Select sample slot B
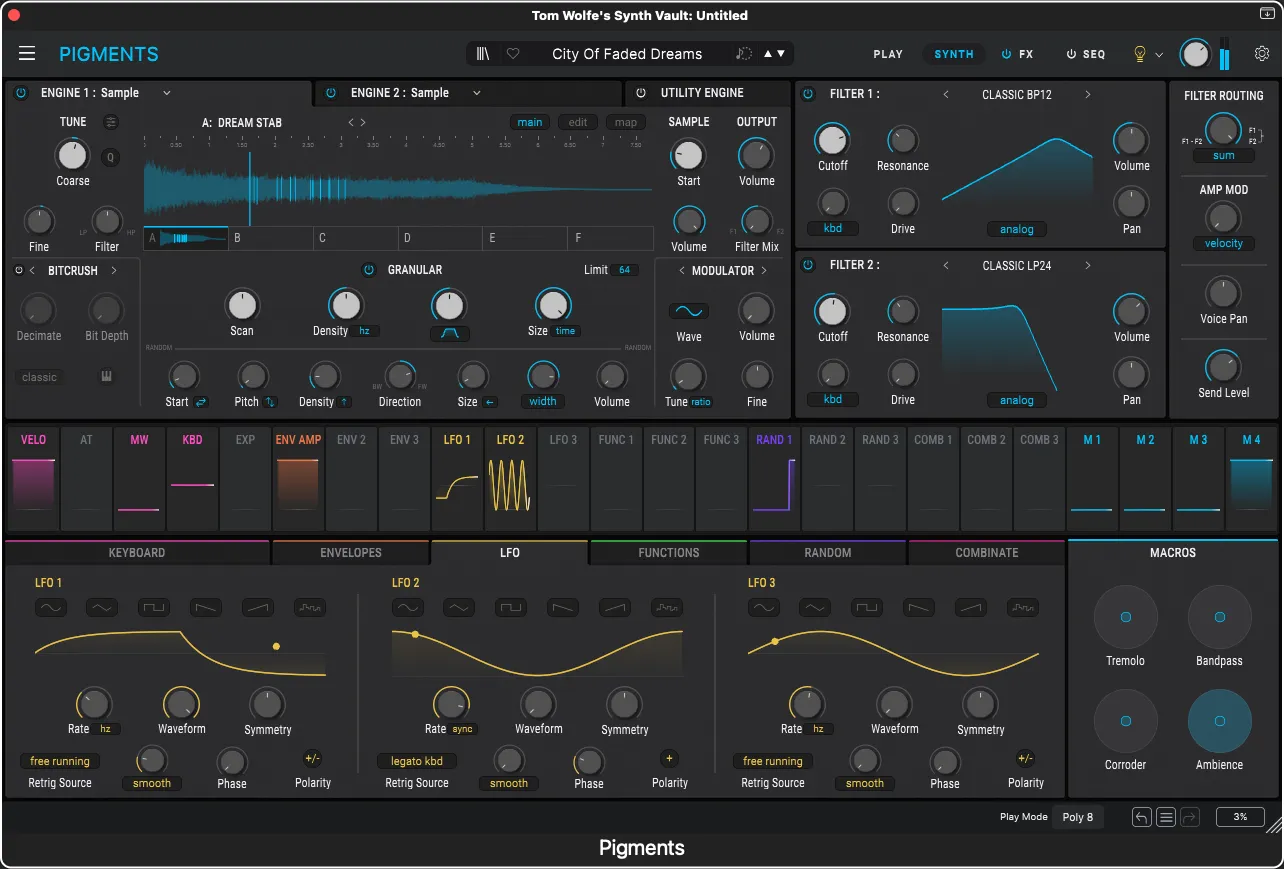Viewport: 1284px width, 869px height. 271,238
